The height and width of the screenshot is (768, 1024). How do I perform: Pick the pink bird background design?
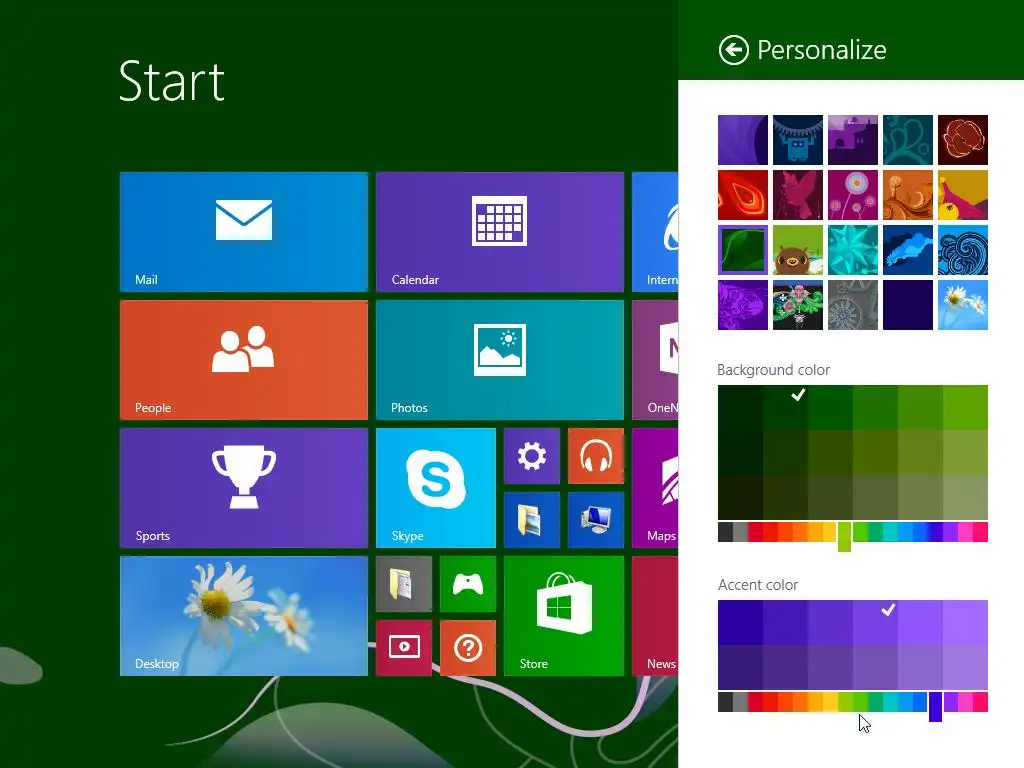pos(797,195)
